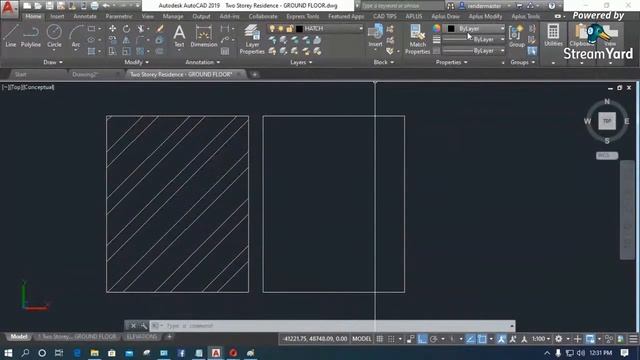The height and width of the screenshot is (360, 640).
Task: Select the Arc tool
Action: 76,37
